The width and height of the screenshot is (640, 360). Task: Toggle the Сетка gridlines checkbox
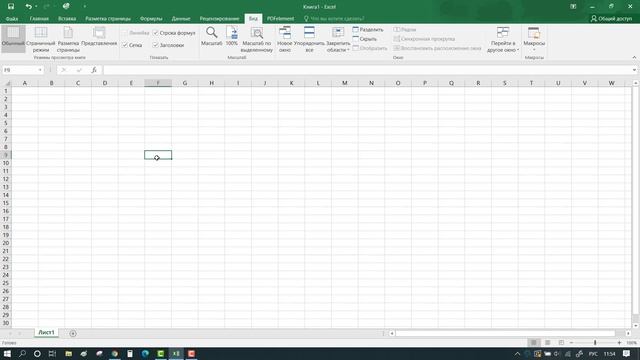click(x=125, y=45)
